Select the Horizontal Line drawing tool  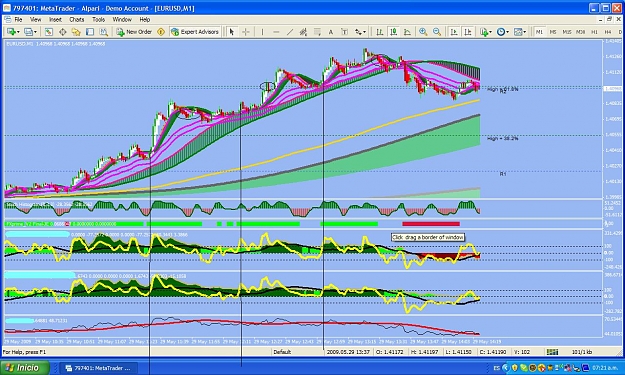pyautogui.click(x=276, y=32)
